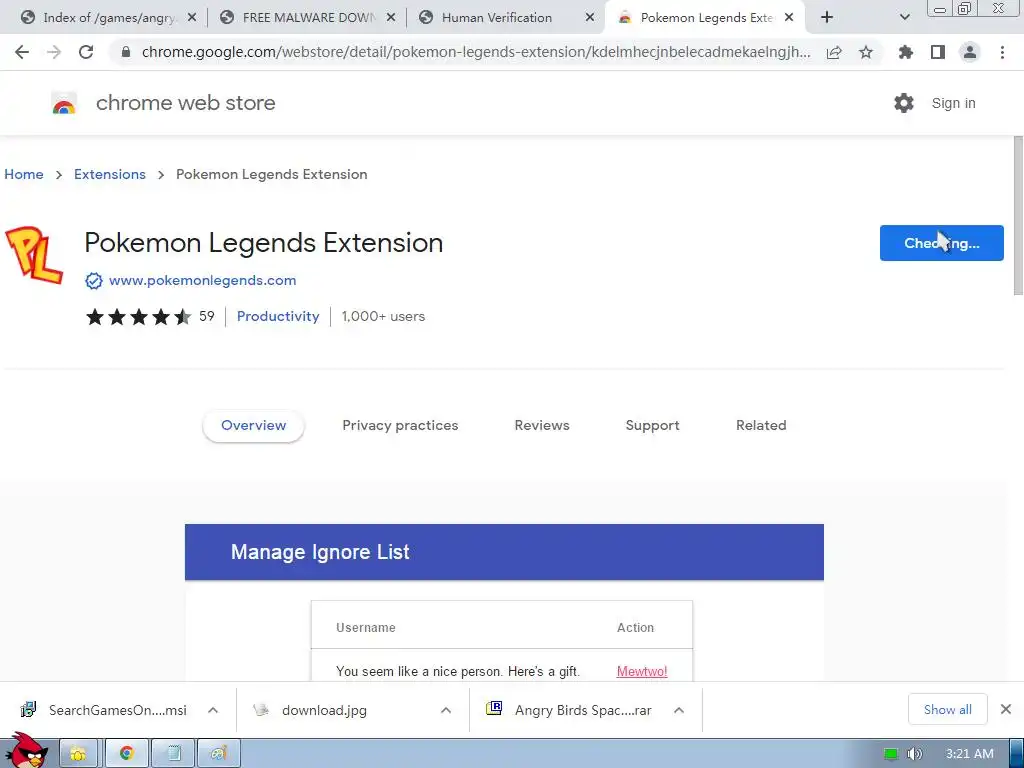The image size is (1024, 768).
Task: Expand options for SearchGamesOn msi download
Action: 213,710
